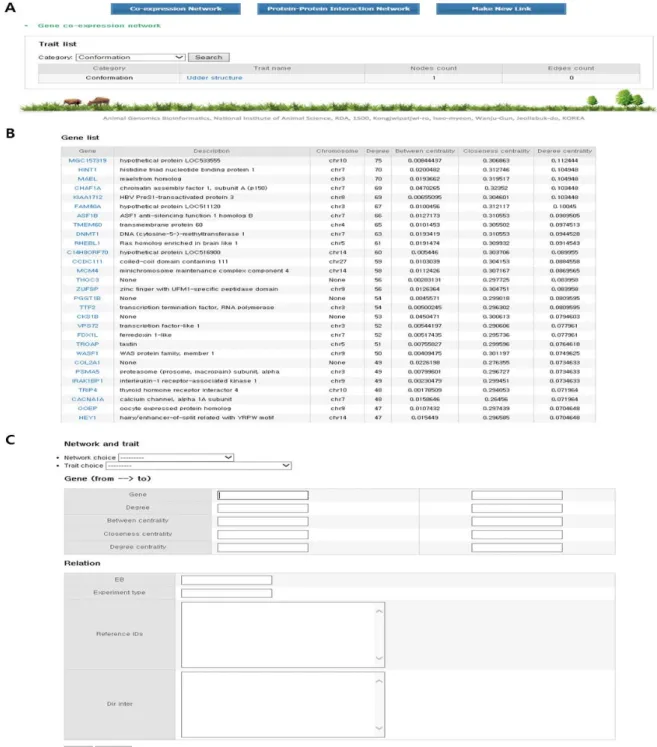Follow the MCM4 gene link
Screen dimensions: 657x747
[87, 271]
